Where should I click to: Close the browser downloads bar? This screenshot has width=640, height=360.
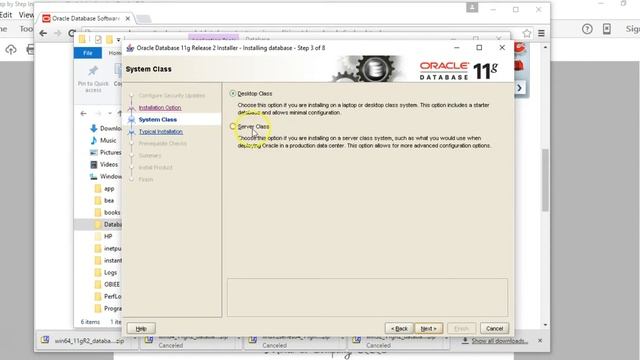click(x=540, y=340)
